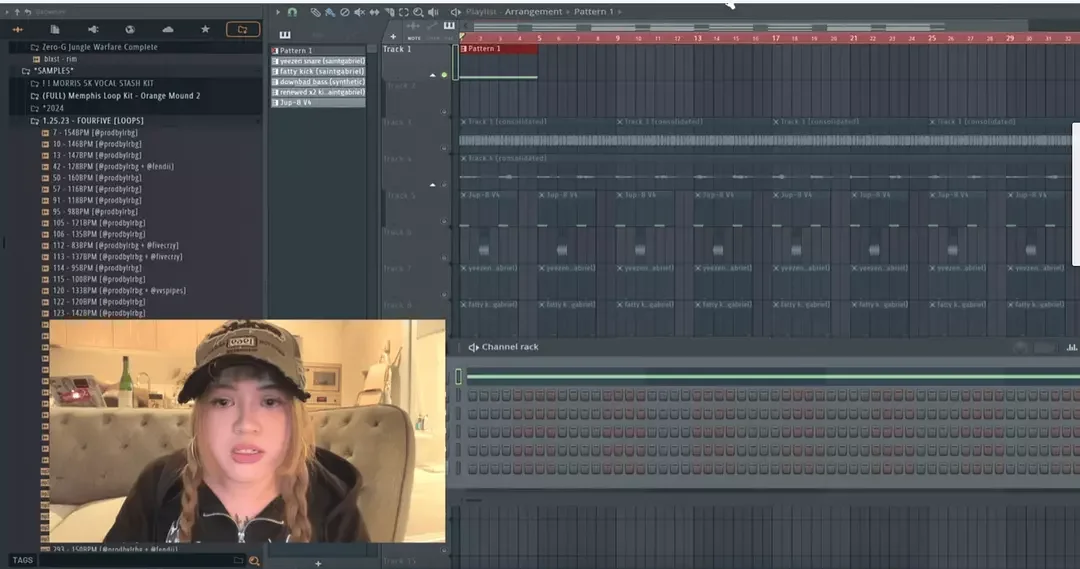The height and width of the screenshot is (569, 1080).
Task: Select the delete tool circle-slash icon
Action: pyautogui.click(x=344, y=12)
